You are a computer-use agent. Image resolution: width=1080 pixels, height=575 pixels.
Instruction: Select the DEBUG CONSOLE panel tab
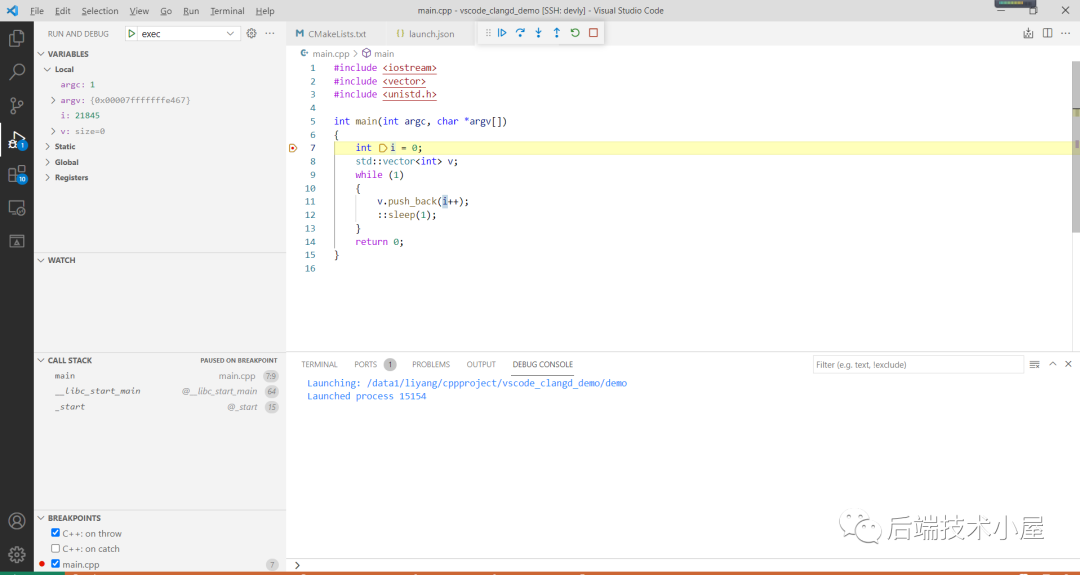tap(543, 364)
